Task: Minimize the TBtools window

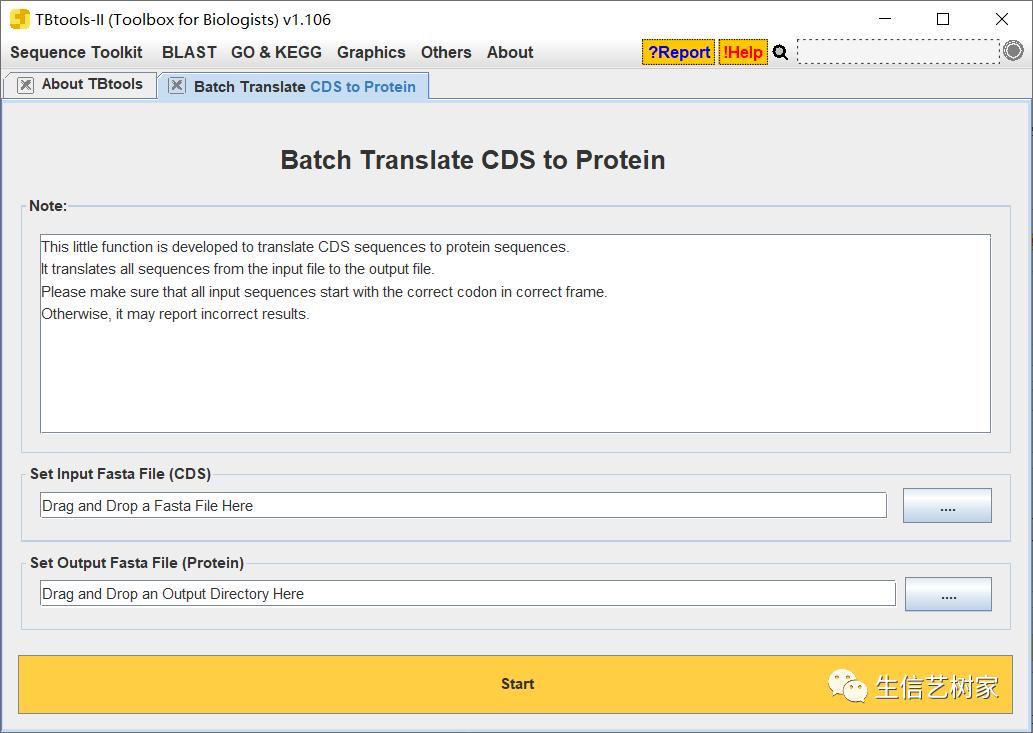Action: (x=885, y=19)
